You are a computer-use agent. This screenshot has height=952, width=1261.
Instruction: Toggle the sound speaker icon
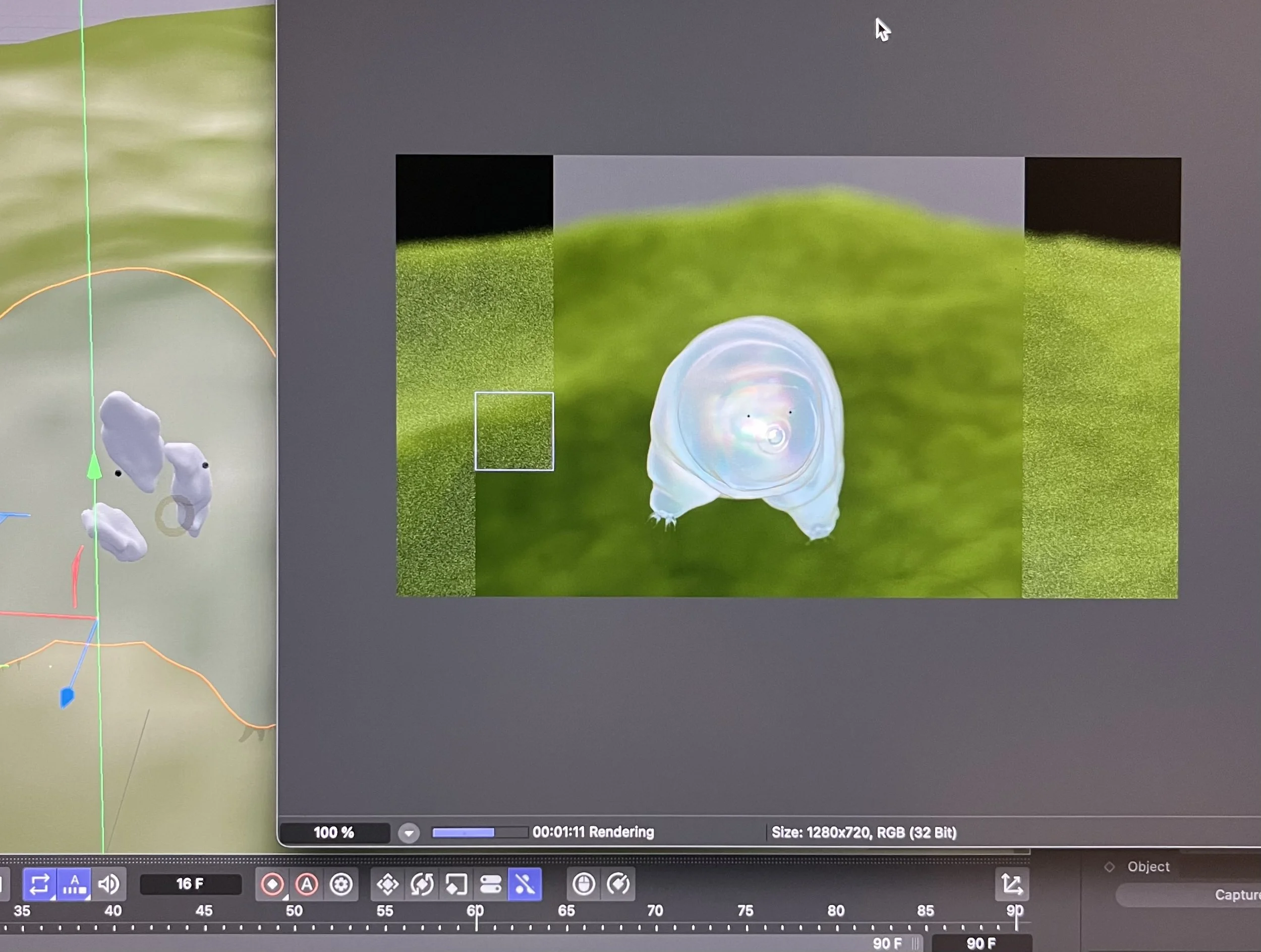point(109,884)
